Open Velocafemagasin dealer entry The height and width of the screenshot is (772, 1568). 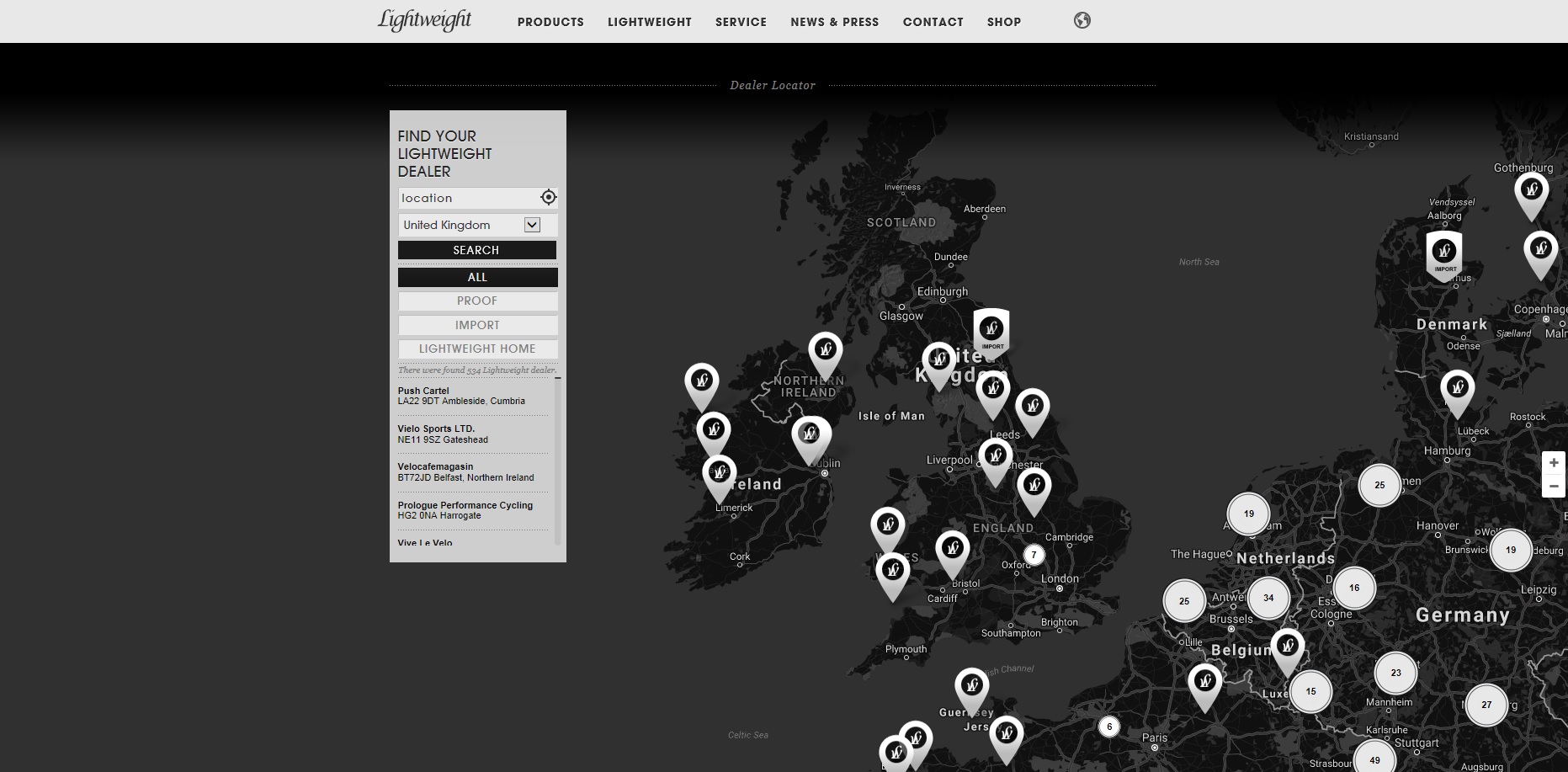[472, 472]
